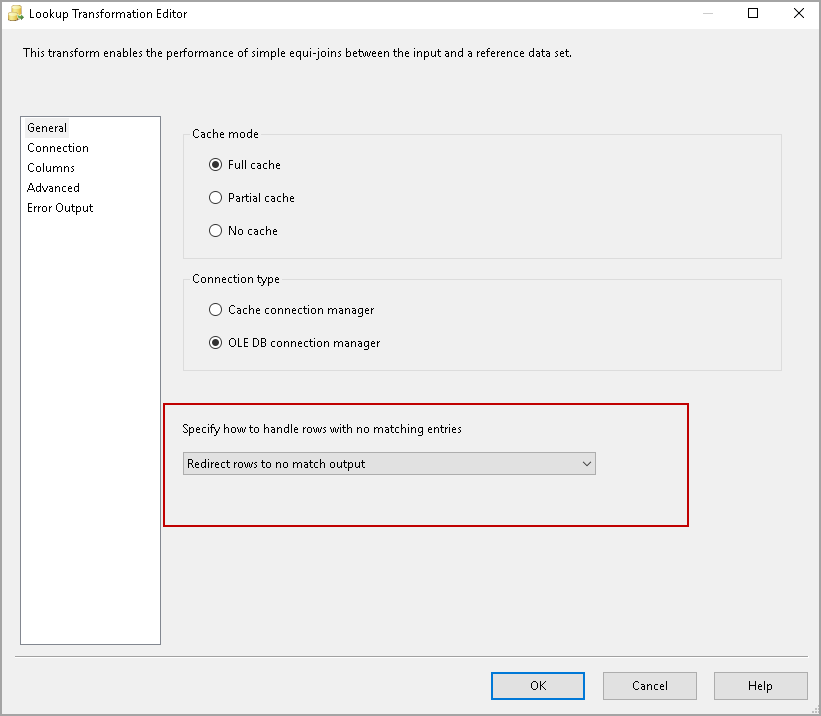Choose the Partial cache option
This screenshot has width=821, height=716.
[x=215, y=198]
